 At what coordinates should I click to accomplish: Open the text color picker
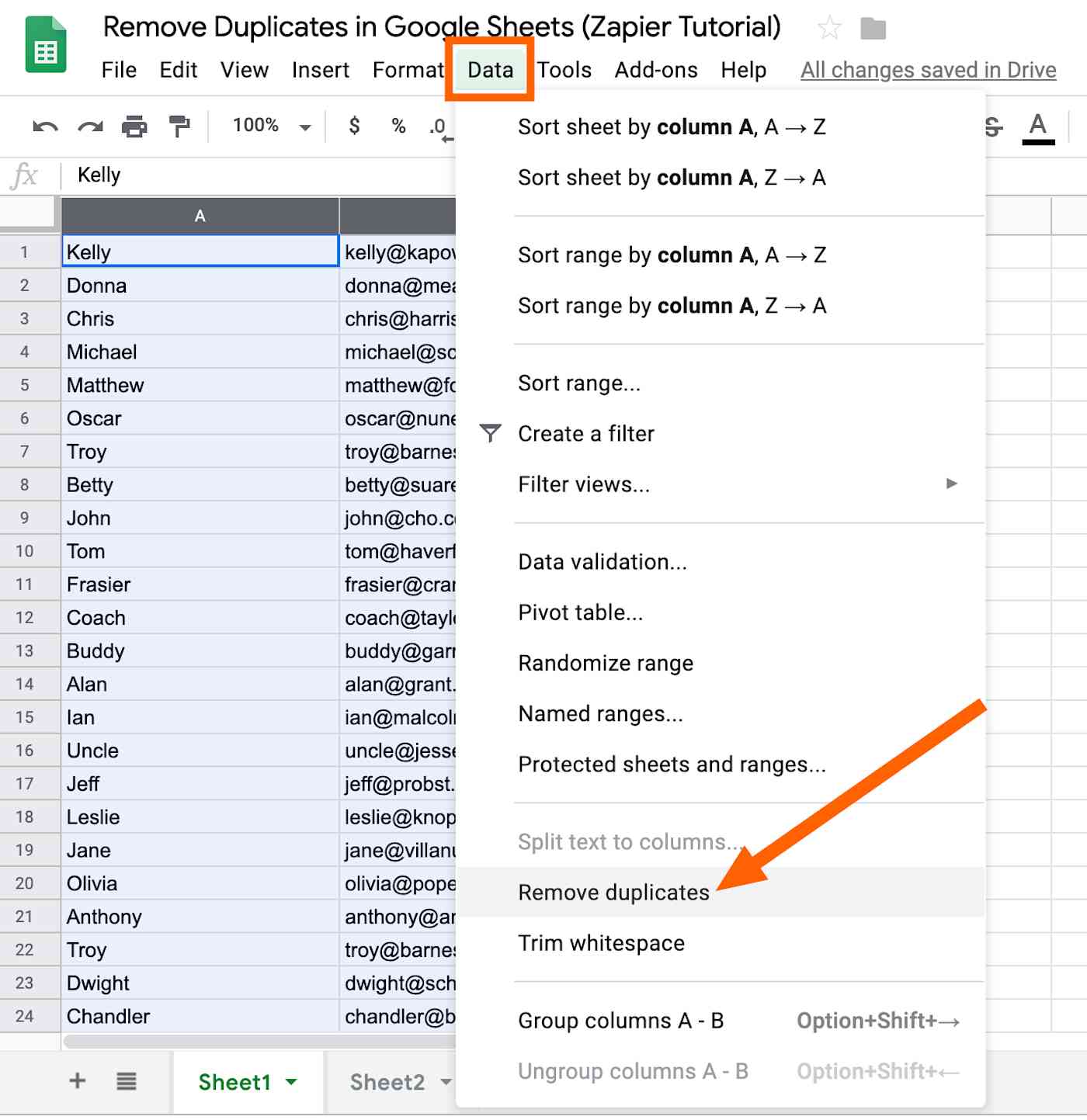tap(1038, 128)
